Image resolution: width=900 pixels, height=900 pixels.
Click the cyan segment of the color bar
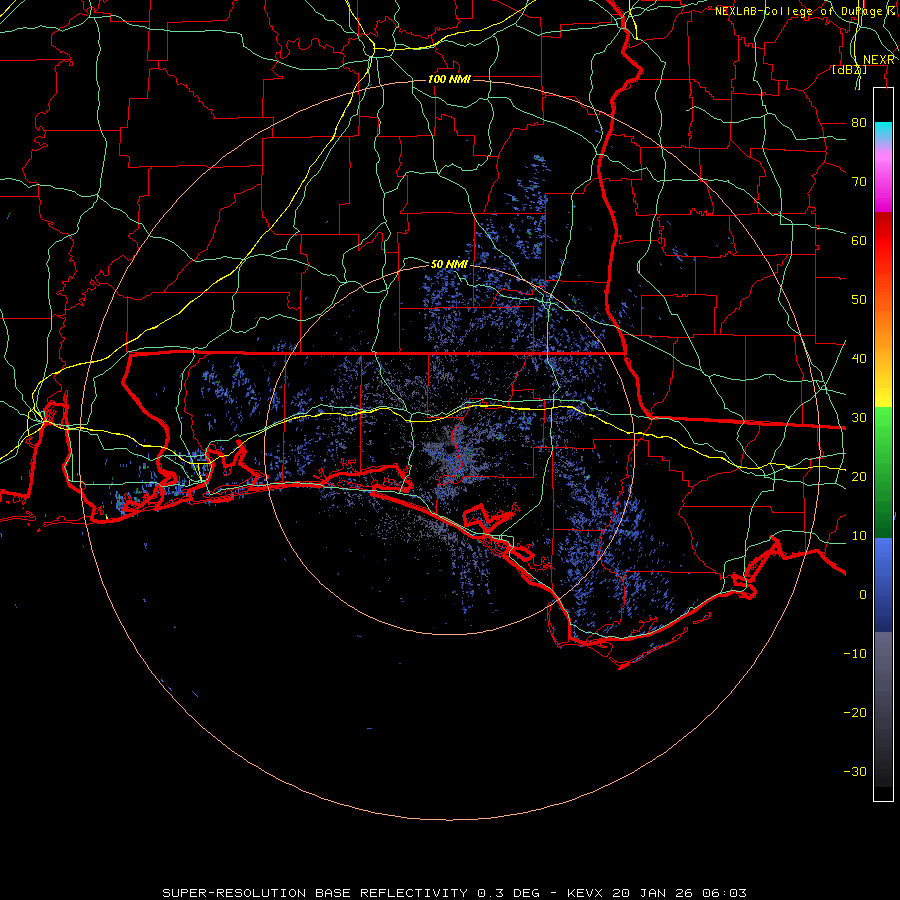tap(883, 132)
